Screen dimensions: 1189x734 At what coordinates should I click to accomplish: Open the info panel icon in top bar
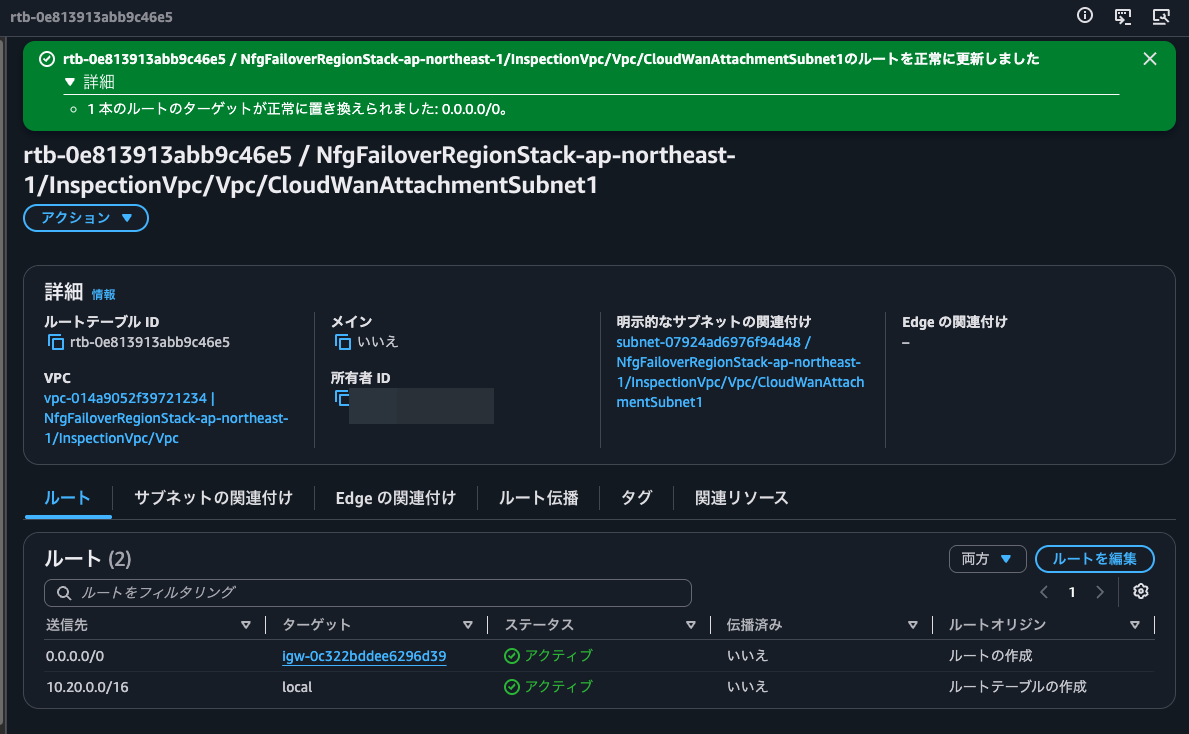(1085, 15)
